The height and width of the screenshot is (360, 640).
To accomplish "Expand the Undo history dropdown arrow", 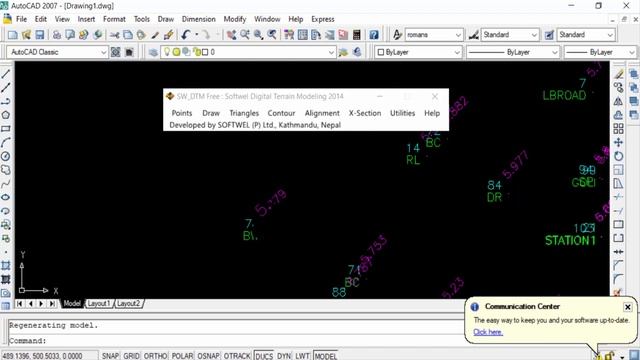I will coord(196,35).
